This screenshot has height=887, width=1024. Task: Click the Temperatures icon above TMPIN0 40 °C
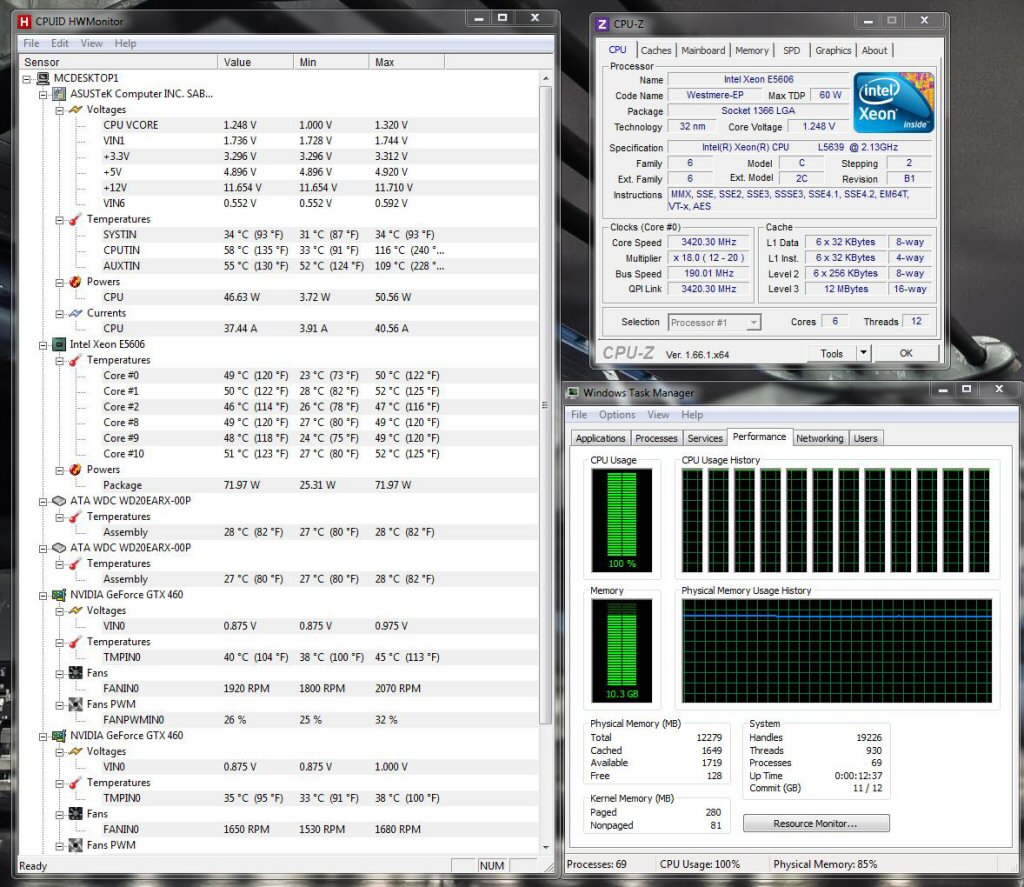point(76,642)
